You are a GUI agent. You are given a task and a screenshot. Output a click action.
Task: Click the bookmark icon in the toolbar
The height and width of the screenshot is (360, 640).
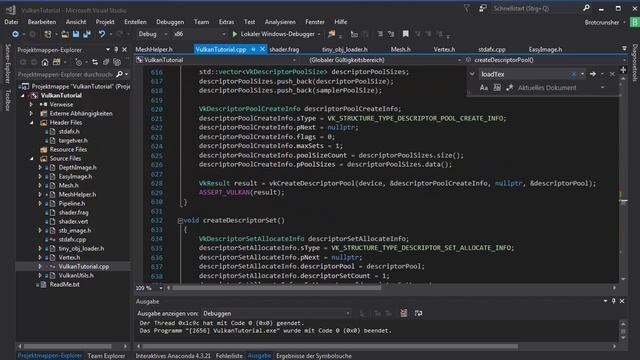405,34
